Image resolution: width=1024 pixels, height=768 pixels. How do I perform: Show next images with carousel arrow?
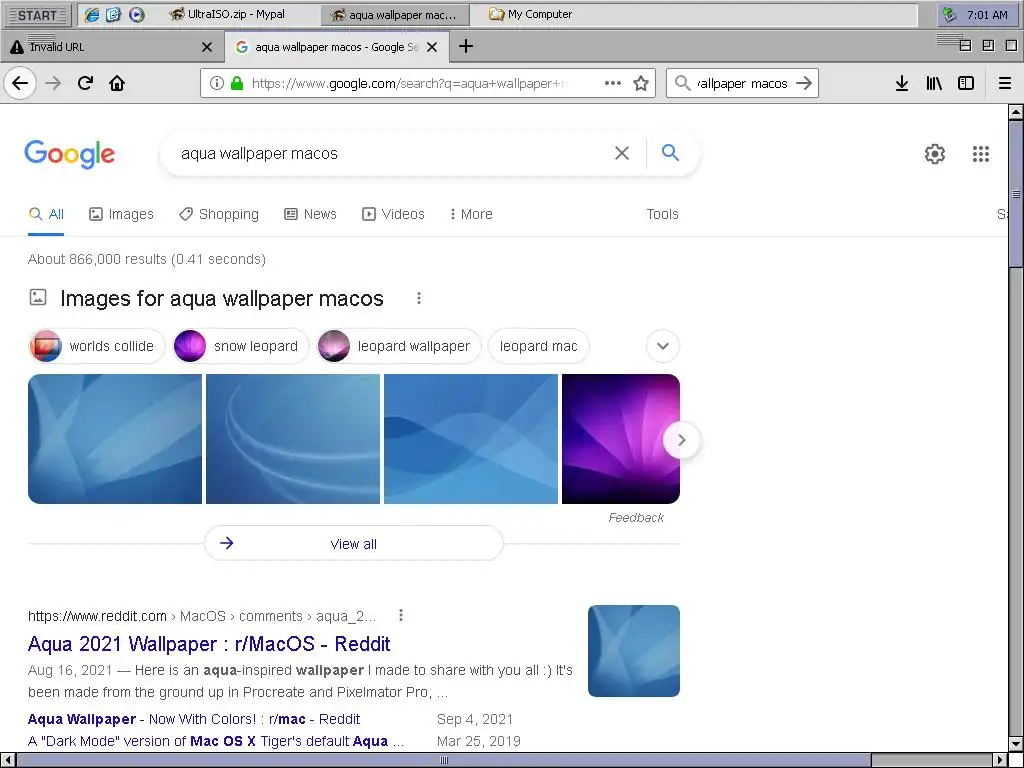681,440
